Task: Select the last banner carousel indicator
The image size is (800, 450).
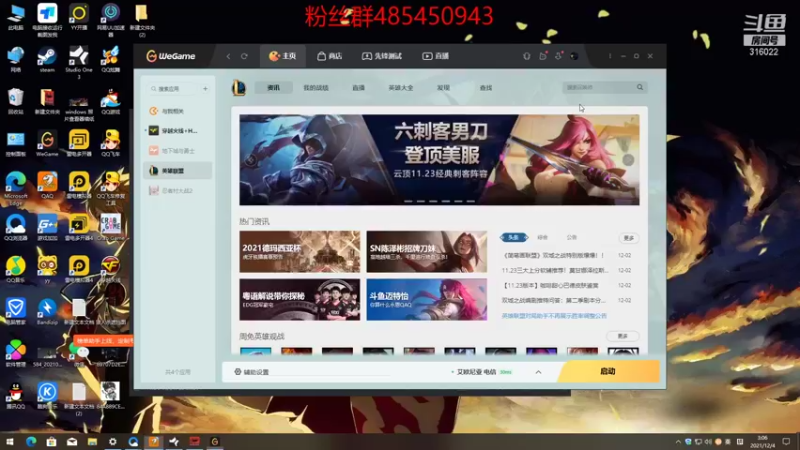Action: [470, 202]
